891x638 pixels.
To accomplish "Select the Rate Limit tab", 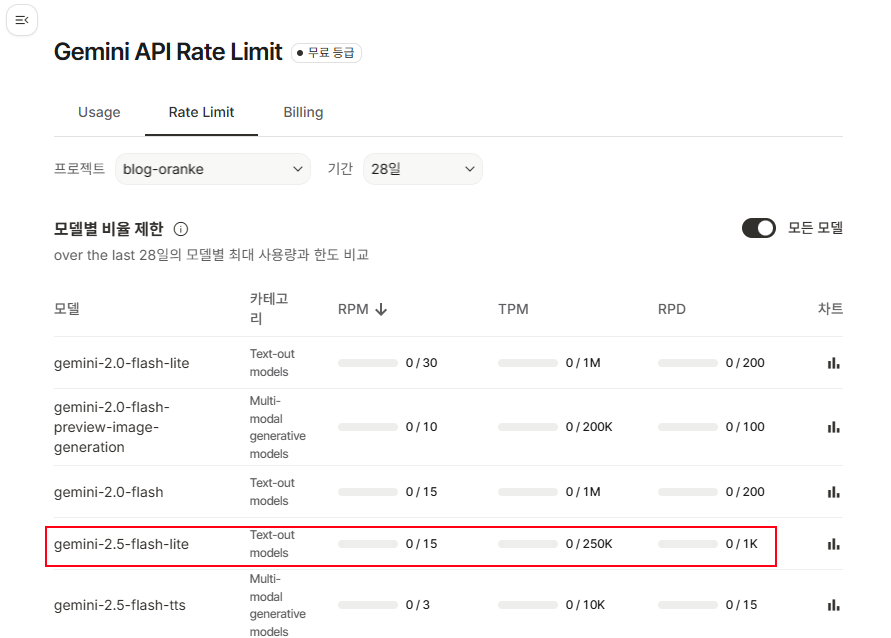I will pos(201,112).
